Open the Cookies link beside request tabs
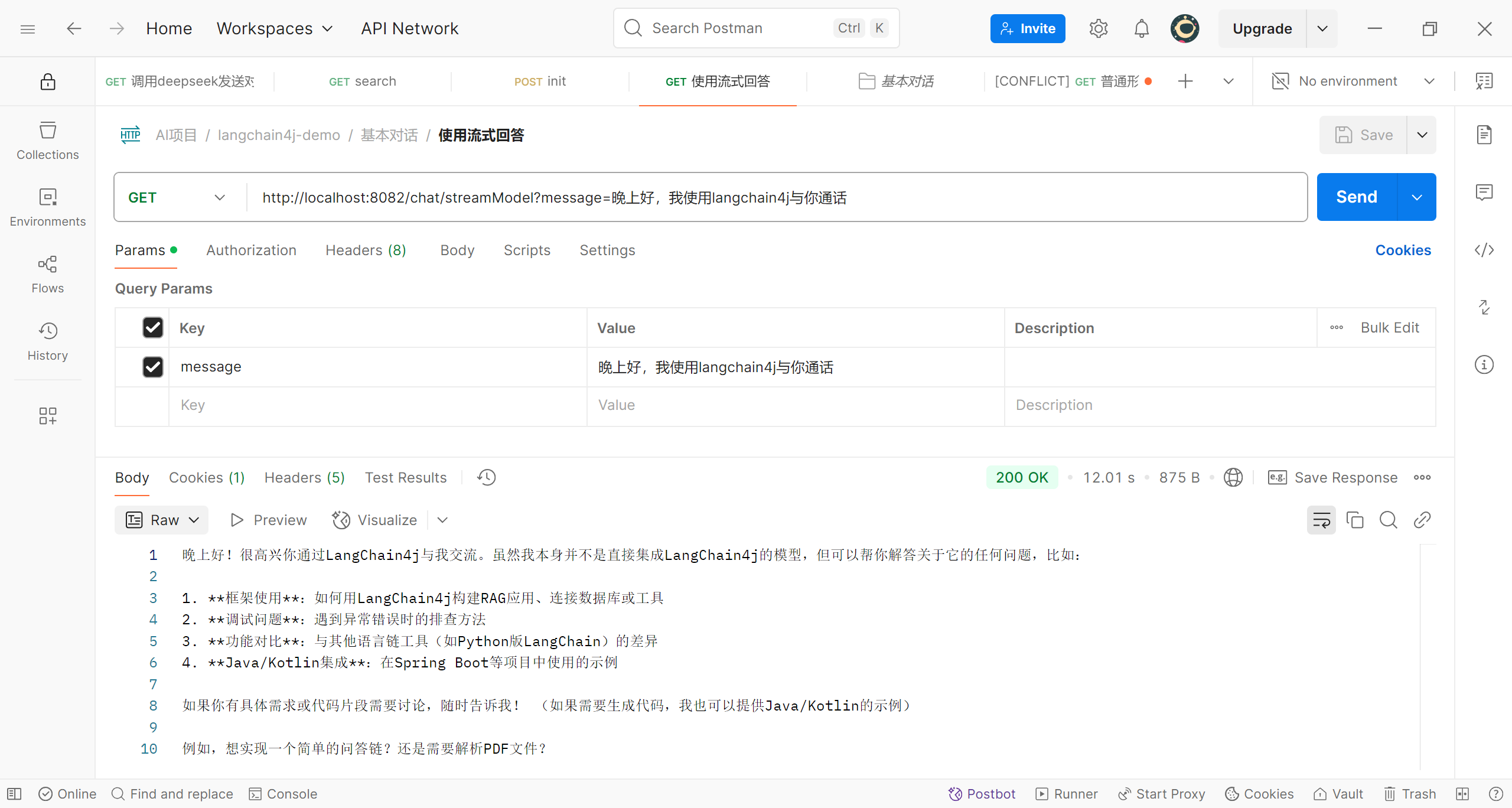The image size is (1512, 808). tap(1403, 250)
